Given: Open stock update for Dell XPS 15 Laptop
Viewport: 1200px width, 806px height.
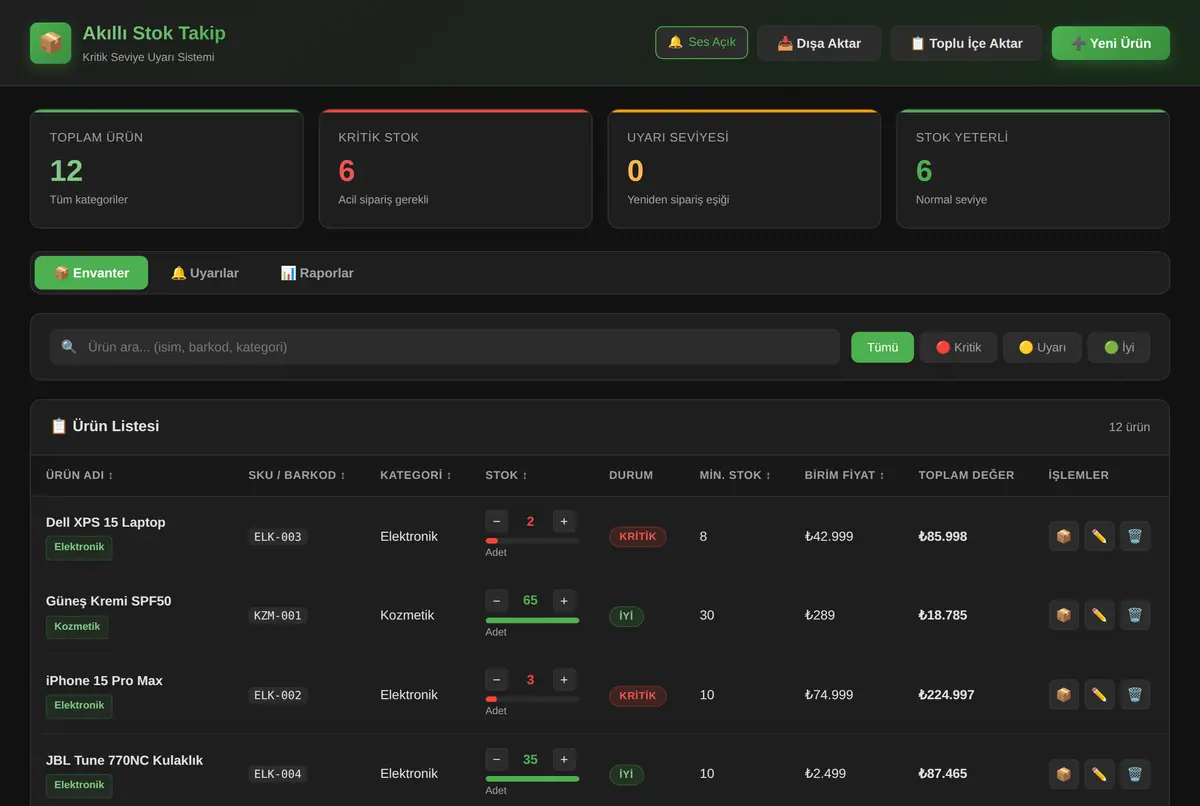Looking at the screenshot, I should pyautogui.click(x=1064, y=536).
